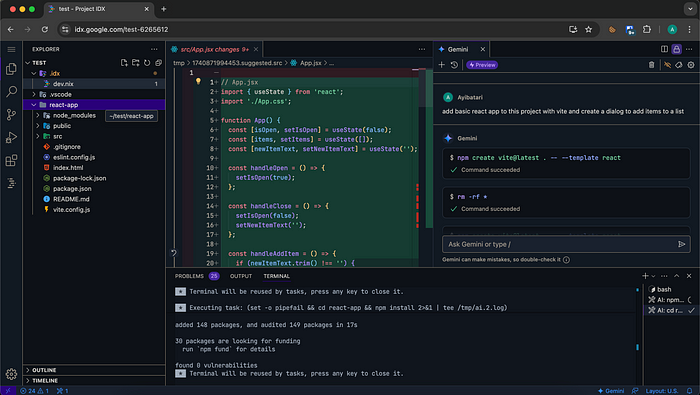Select the bash terminal entry

click(671, 289)
